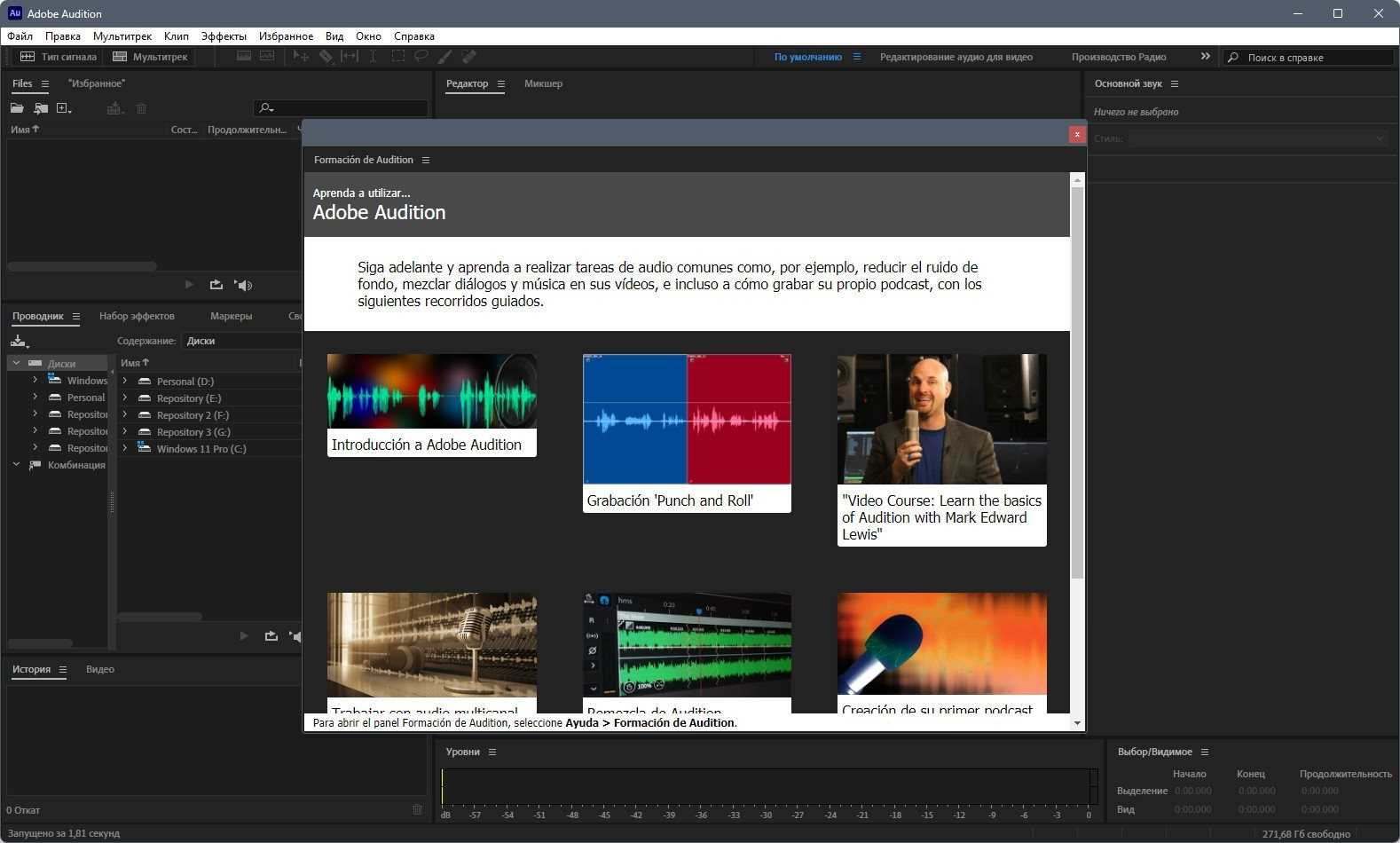Close the Formación de Audition dialog
Viewport: 1400px width, 843px height.
tap(1077, 134)
